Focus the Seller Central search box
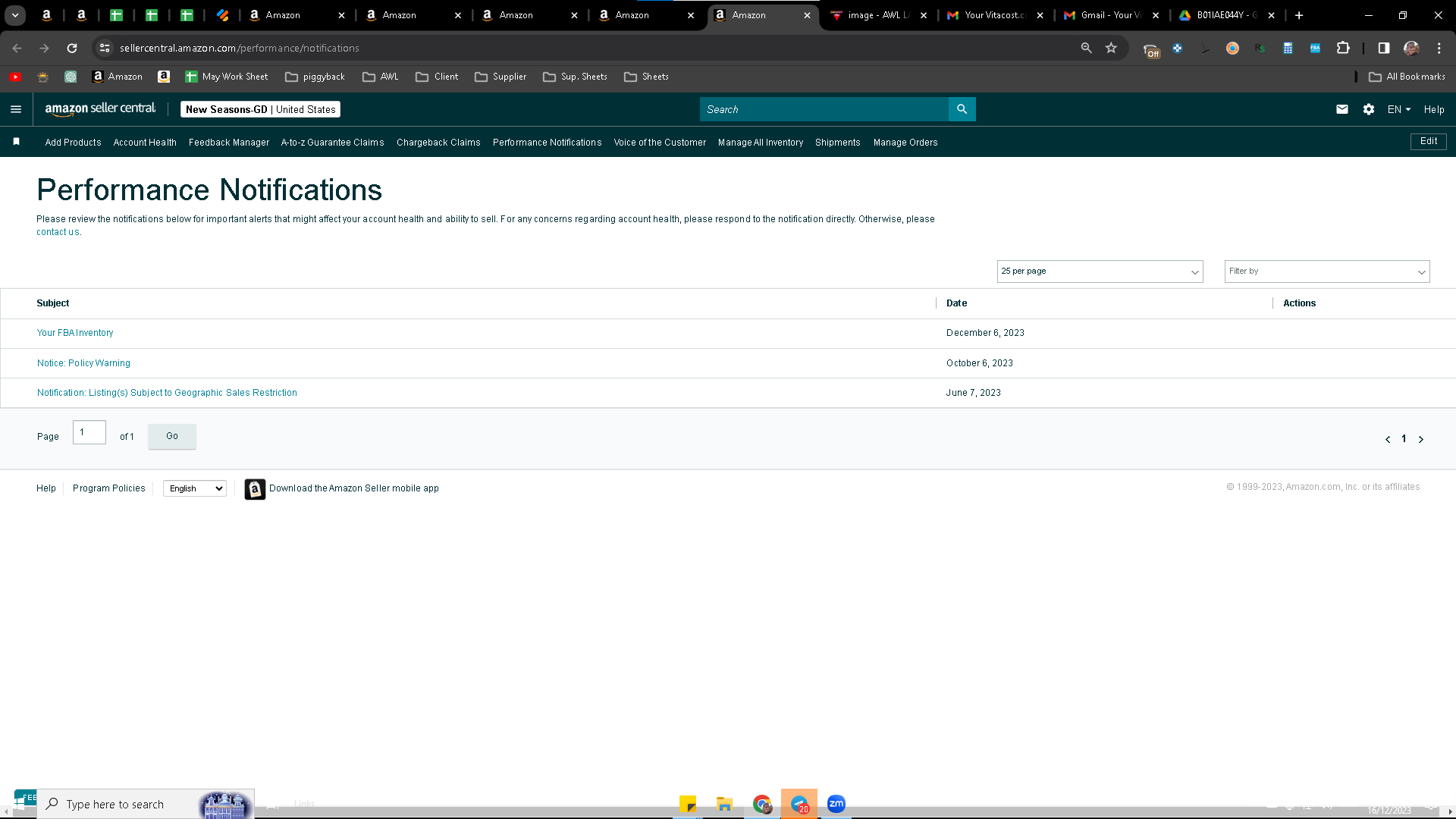This screenshot has height=819, width=1456. (x=824, y=109)
